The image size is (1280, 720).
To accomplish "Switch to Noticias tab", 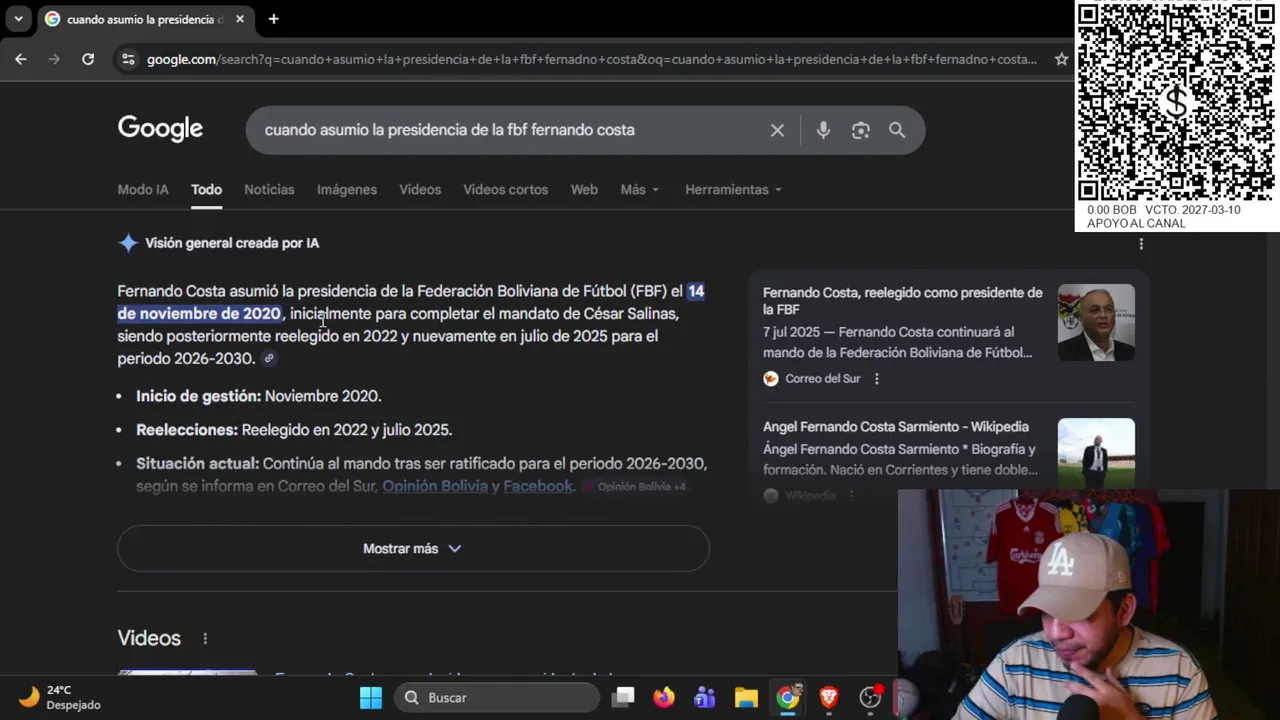I will pyautogui.click(x=269, y=190).
